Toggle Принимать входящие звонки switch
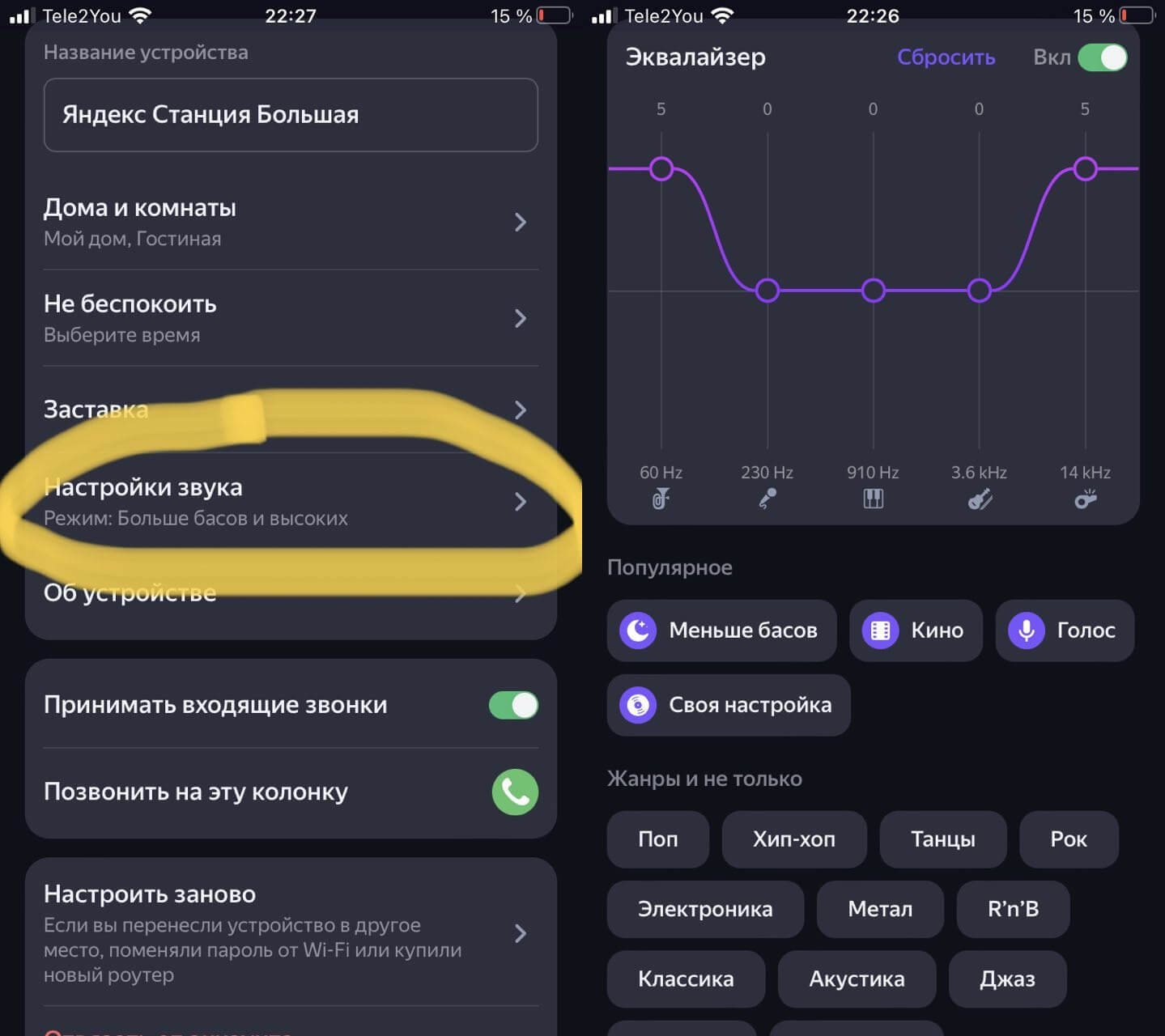Image resolution: width=1165 pixels, height=1036 pixels. pos(513,705)
